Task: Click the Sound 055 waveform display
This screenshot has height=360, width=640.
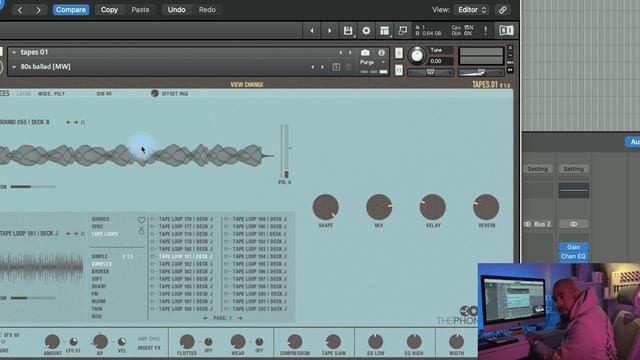Action: [137, 156]
